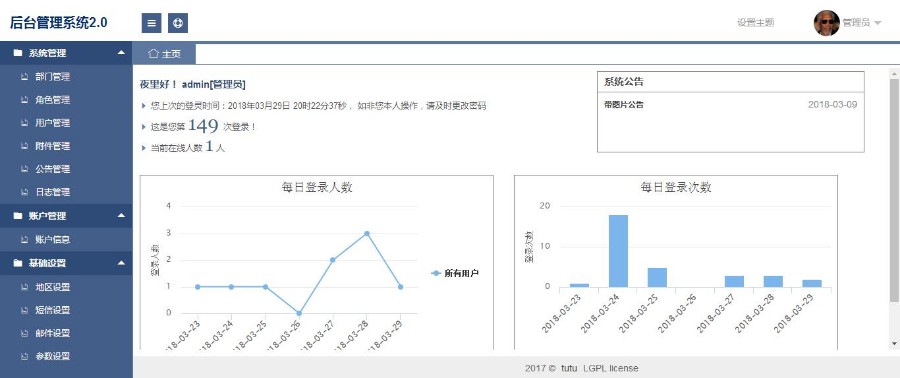Collapse the 系统管理 section arrow
The image size is (900, 378).
(121, 53)
